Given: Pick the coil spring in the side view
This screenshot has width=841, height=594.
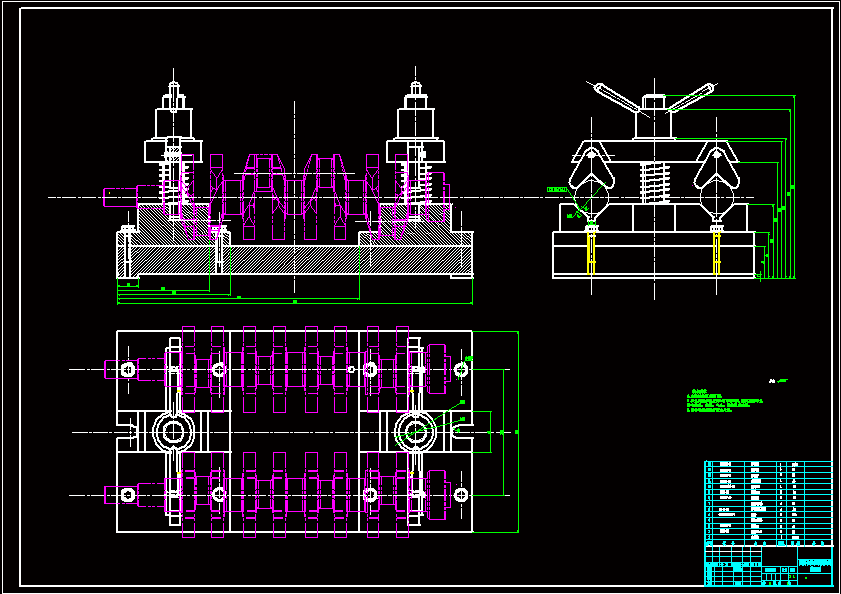Looking at the screenshot, I should (654, 182).
